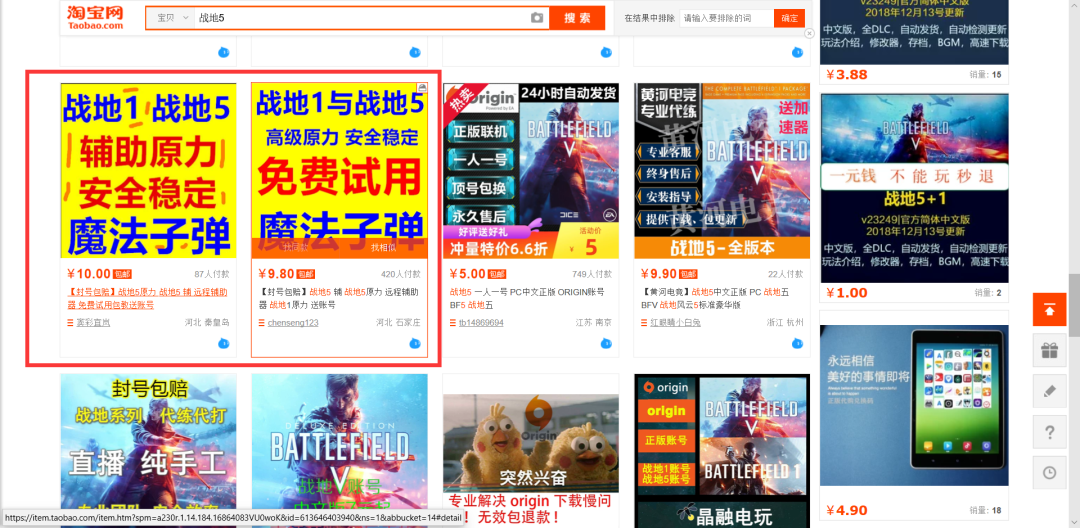Focus the 请输入要排除的词 exclude keyword field
The height and width of the screenshot is (528, 1080).
click(727, 19)
